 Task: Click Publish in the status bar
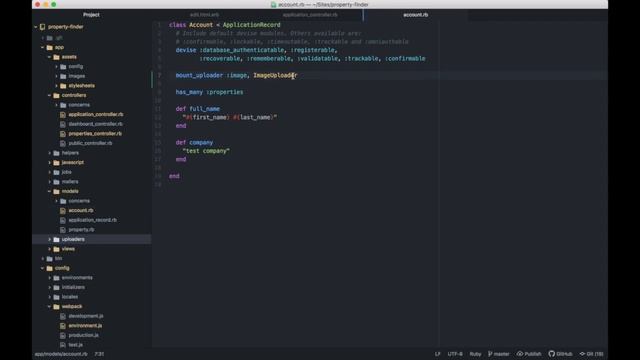click(x=529, y=354)
